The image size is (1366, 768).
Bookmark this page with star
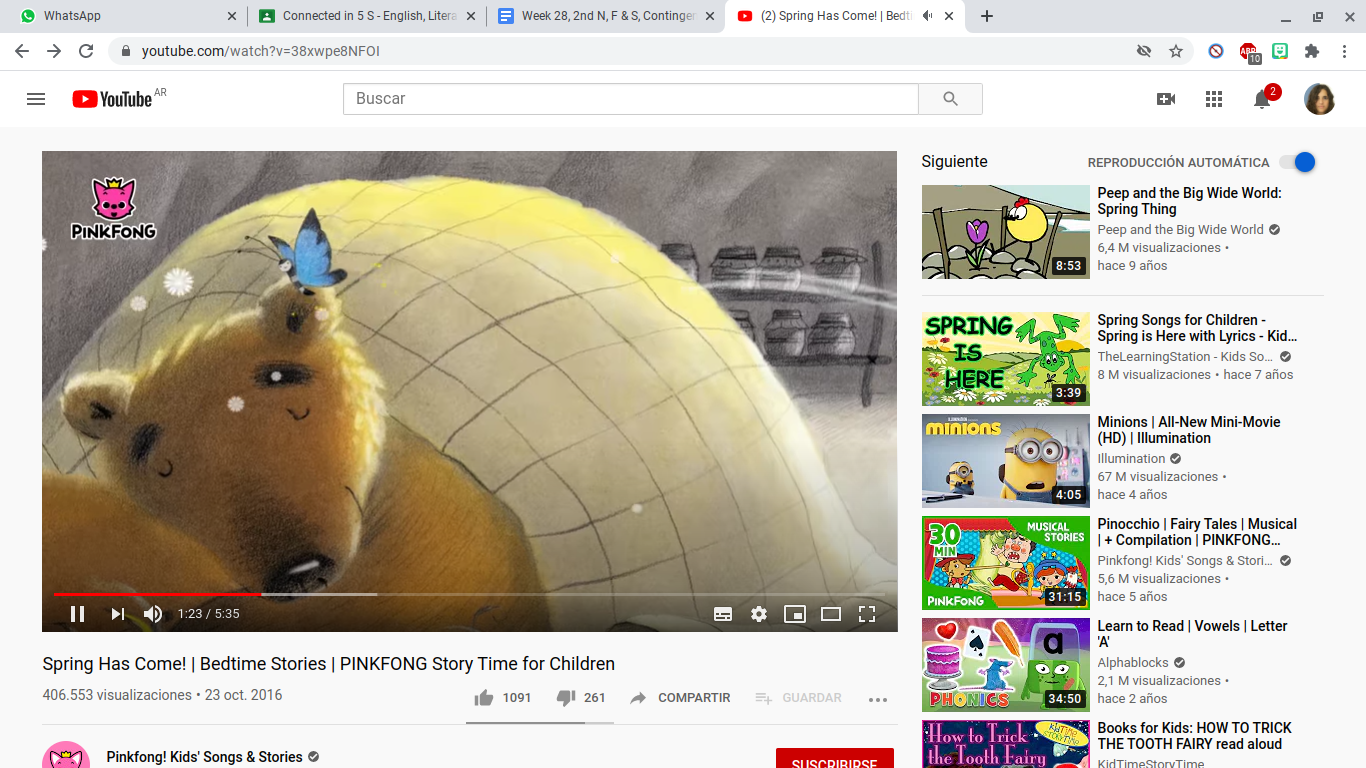coord(1176,51)
